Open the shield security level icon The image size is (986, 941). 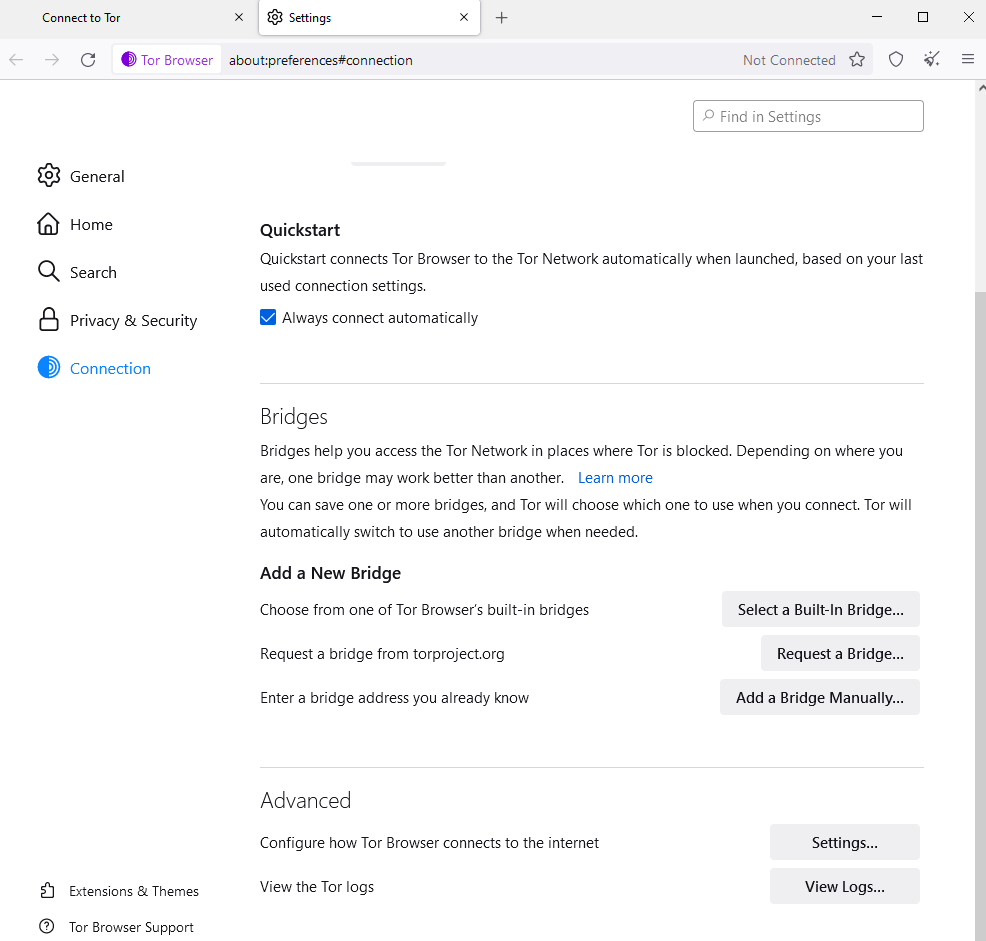pos(895,60)
